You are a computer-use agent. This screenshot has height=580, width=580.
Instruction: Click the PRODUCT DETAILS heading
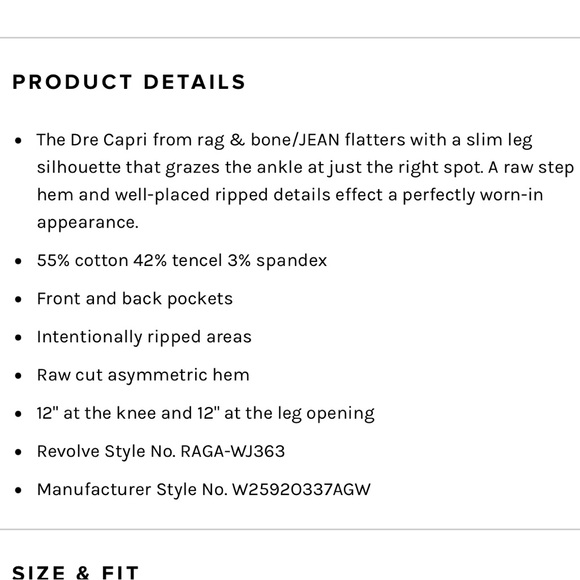click(x=129, y=82)
